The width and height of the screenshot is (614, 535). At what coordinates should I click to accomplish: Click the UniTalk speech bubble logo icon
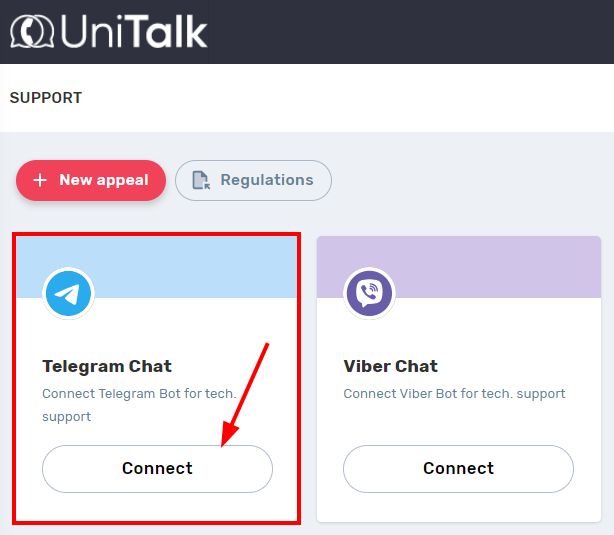pyautogui.click(x=32, y=31)
